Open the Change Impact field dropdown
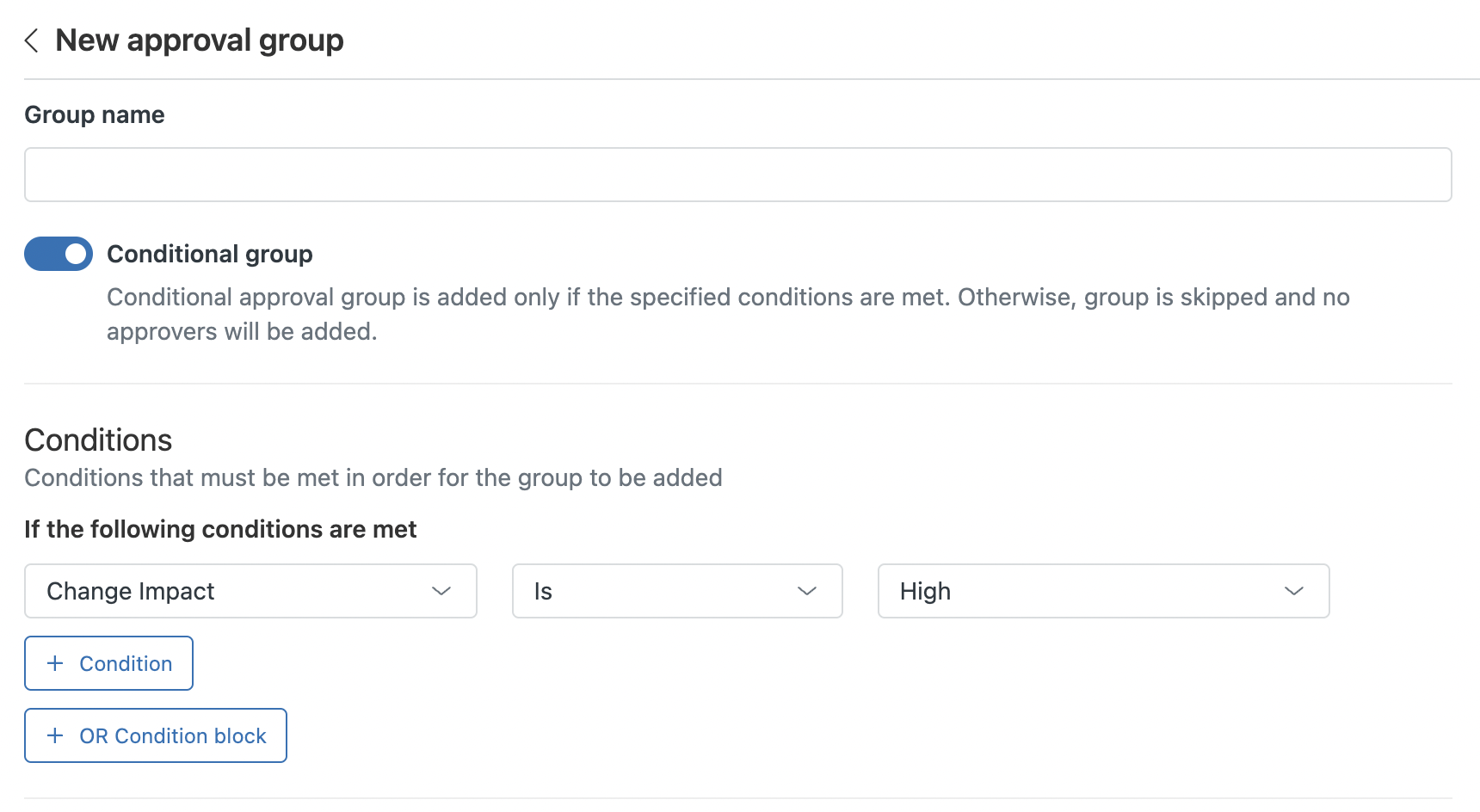Screen dimensions: 1480x812 click(250, 591)
